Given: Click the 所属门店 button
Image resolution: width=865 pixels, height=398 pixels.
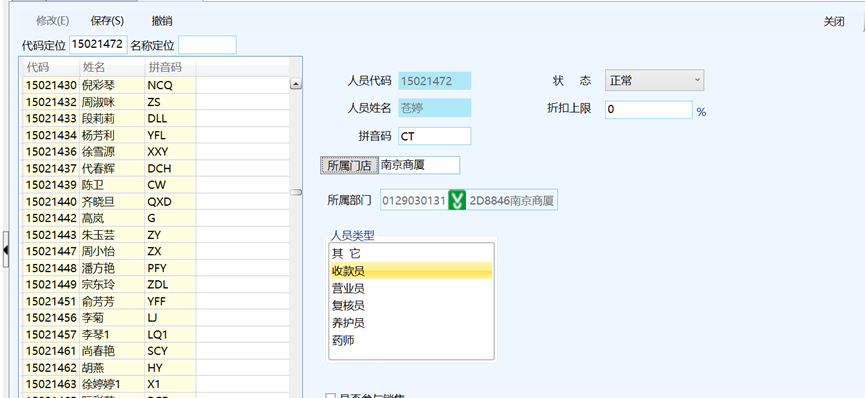Looking at the screenshot, I should tap(349, 165).
